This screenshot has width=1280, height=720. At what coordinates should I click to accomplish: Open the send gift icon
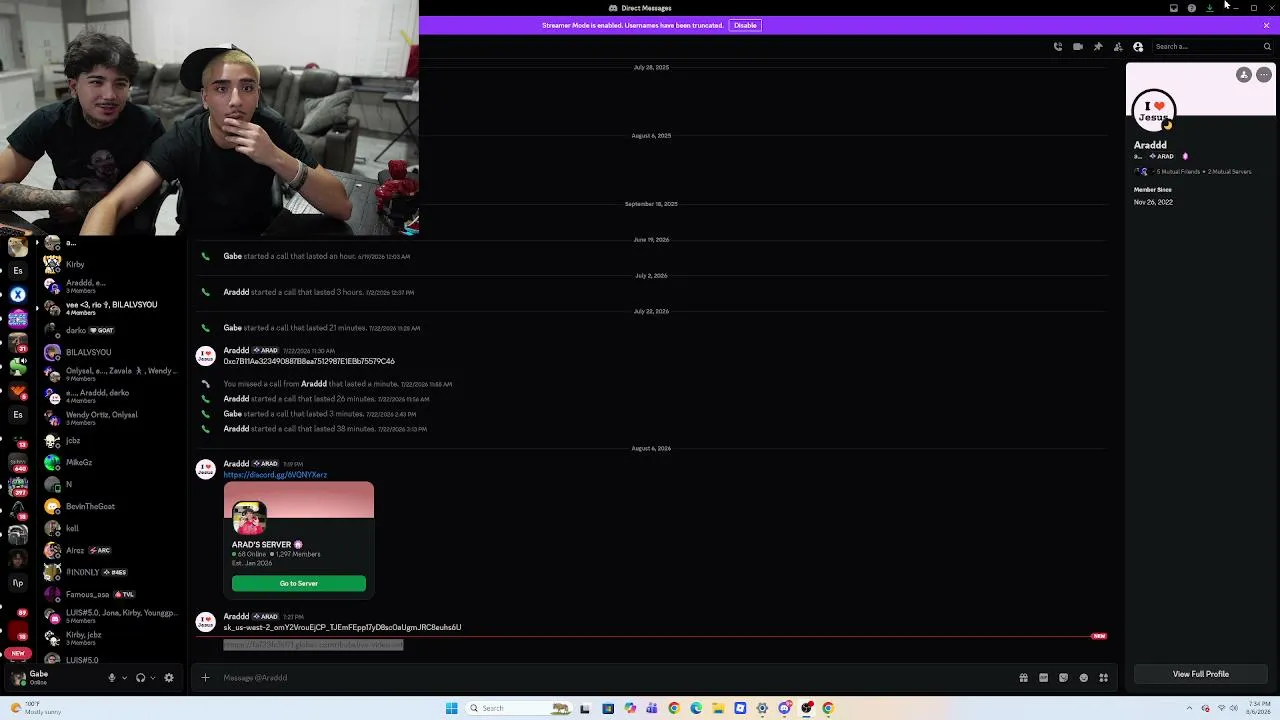[x=1024, y=678]
